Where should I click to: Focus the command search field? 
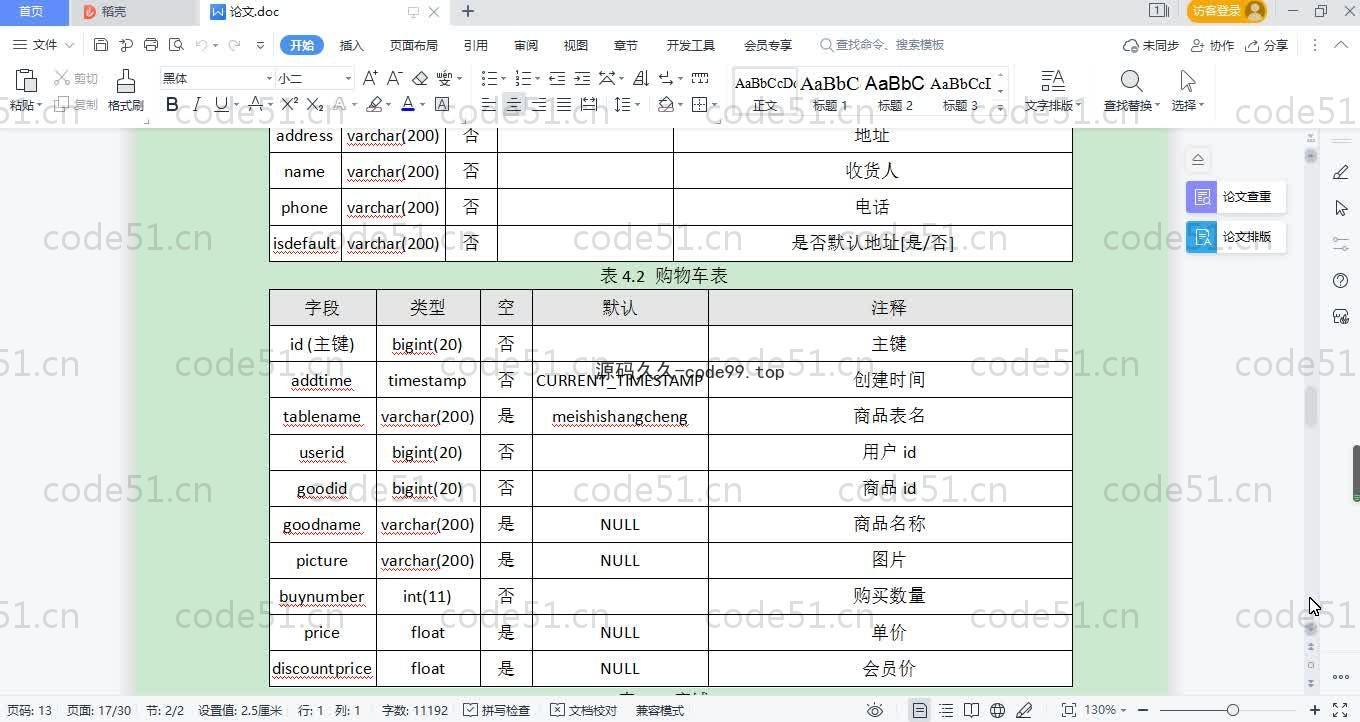882,45
